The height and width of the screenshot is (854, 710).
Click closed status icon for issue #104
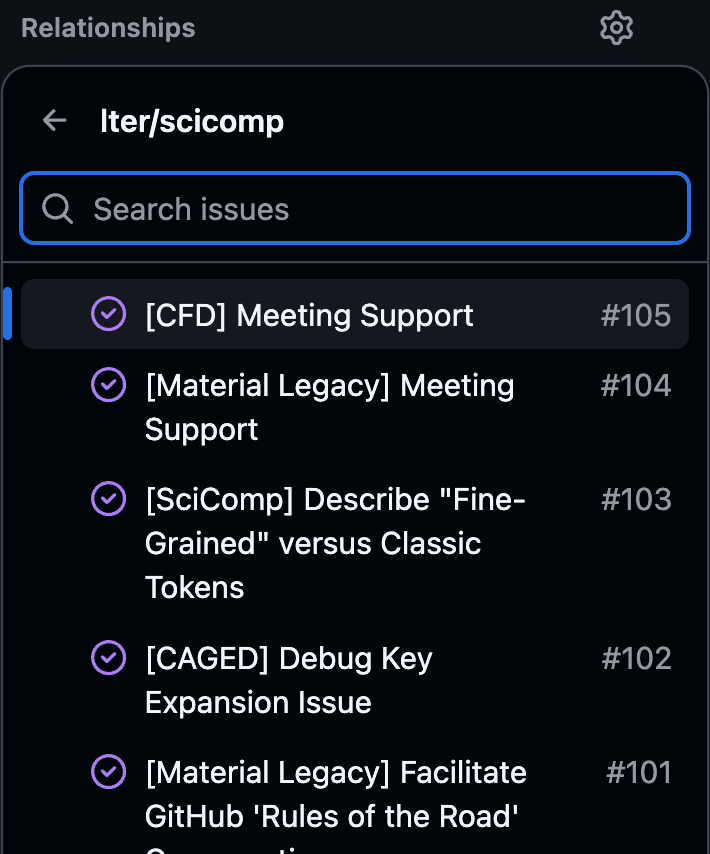coord(108,385)
